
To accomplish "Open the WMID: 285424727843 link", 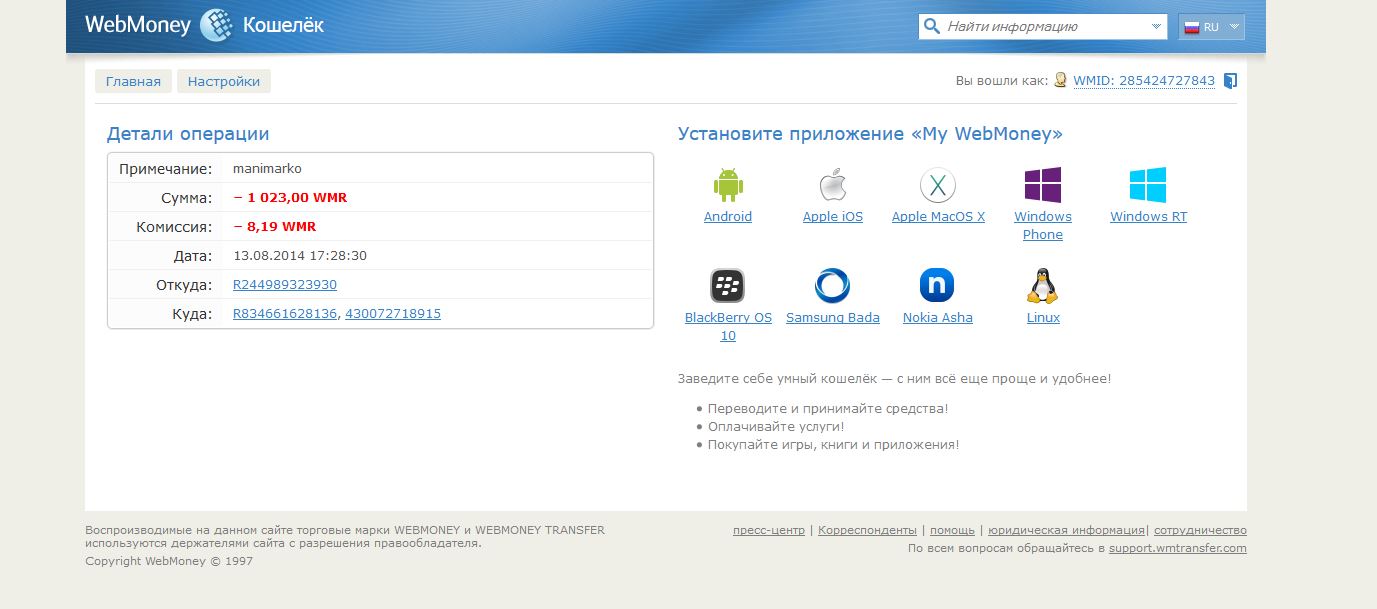I will coord(1144,81).
